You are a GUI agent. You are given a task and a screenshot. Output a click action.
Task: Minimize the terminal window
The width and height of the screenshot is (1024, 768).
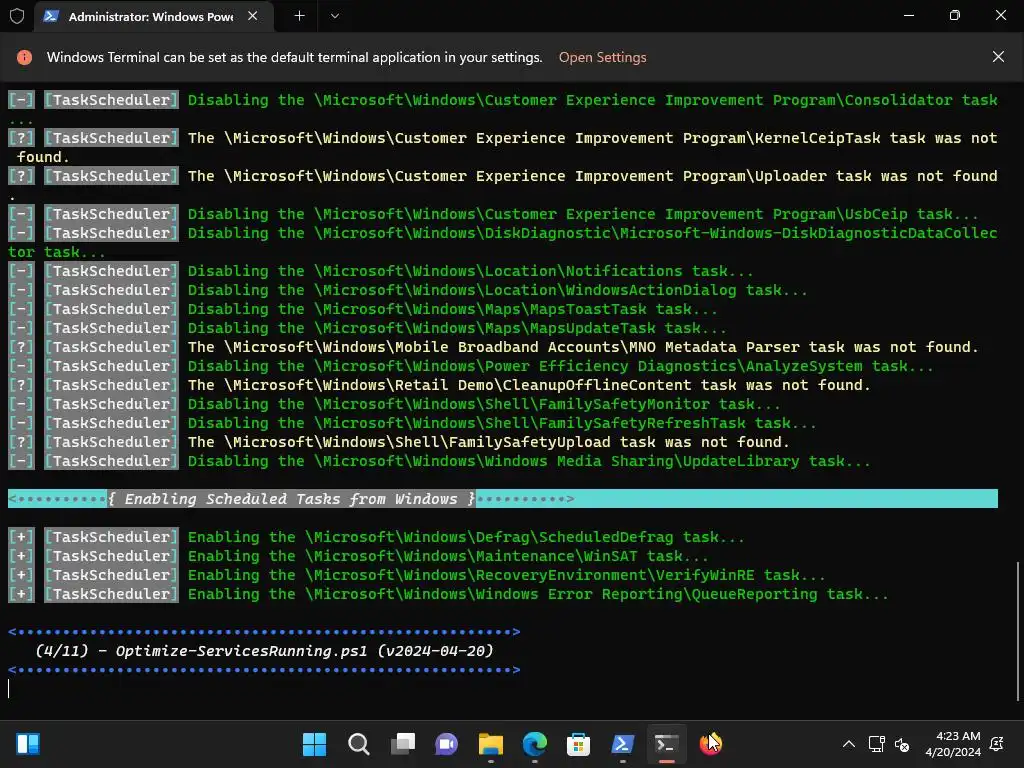(908, 16)
